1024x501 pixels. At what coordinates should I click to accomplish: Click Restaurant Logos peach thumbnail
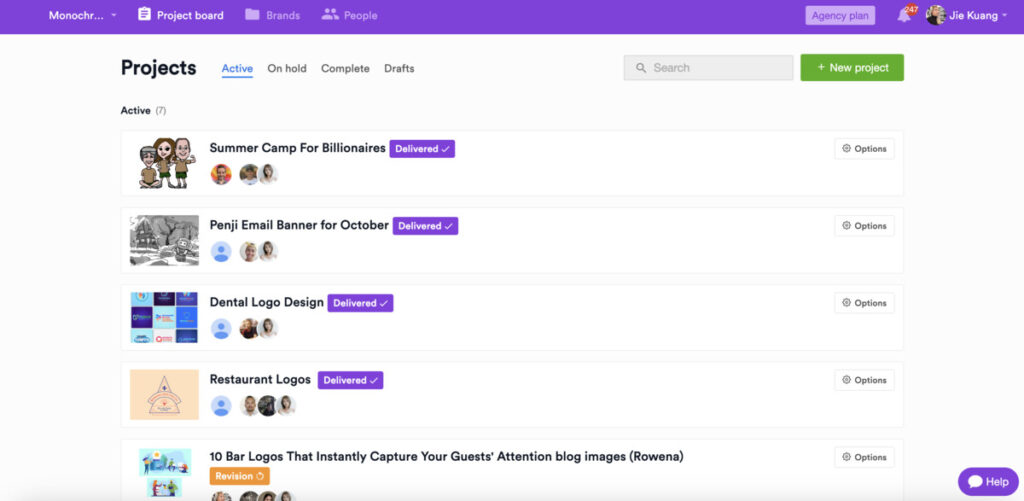pyautogui.click(x=165, y=395)
